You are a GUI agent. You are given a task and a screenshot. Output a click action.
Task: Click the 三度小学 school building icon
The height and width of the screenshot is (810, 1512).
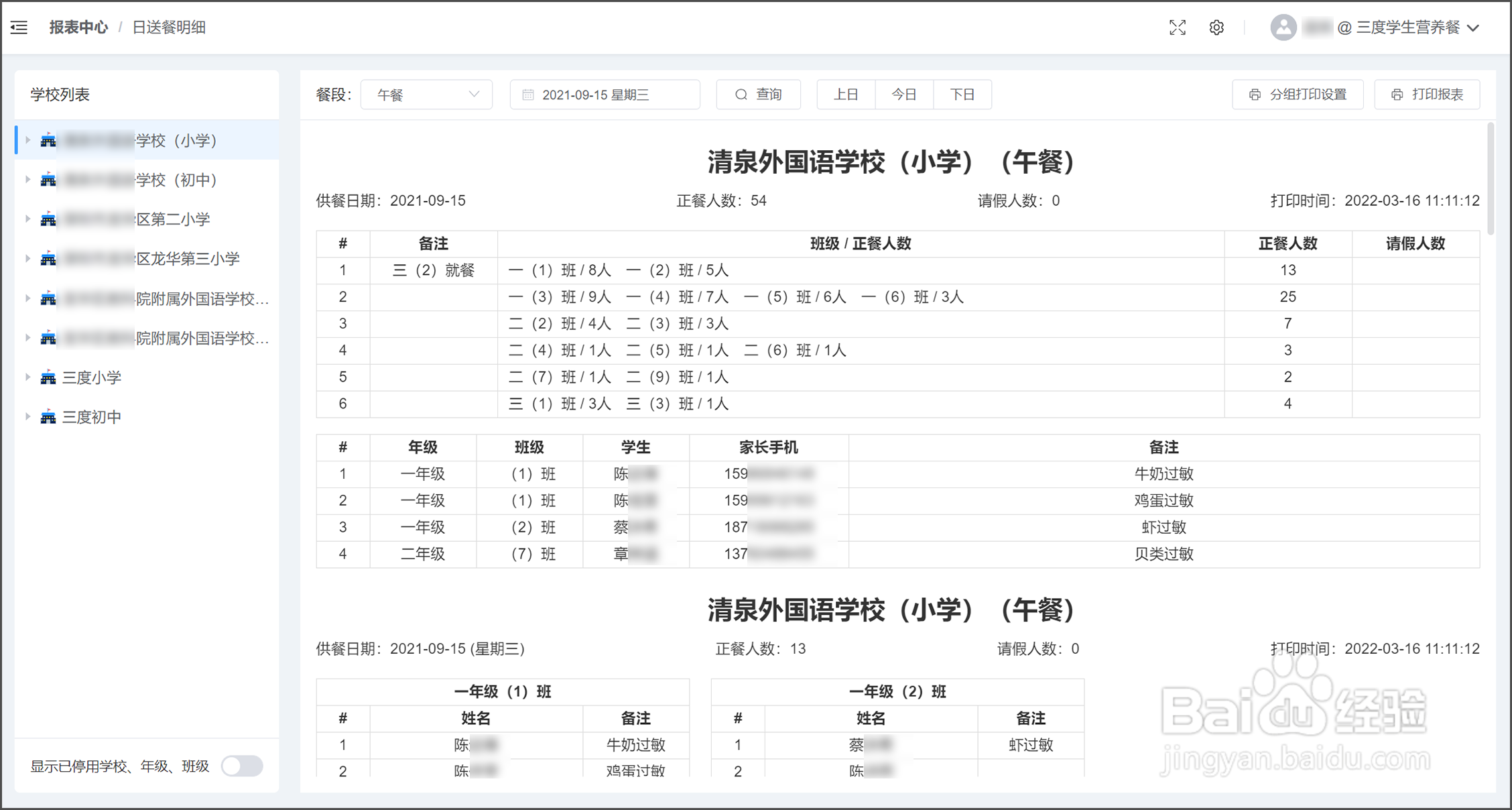(x=48, y=378)
